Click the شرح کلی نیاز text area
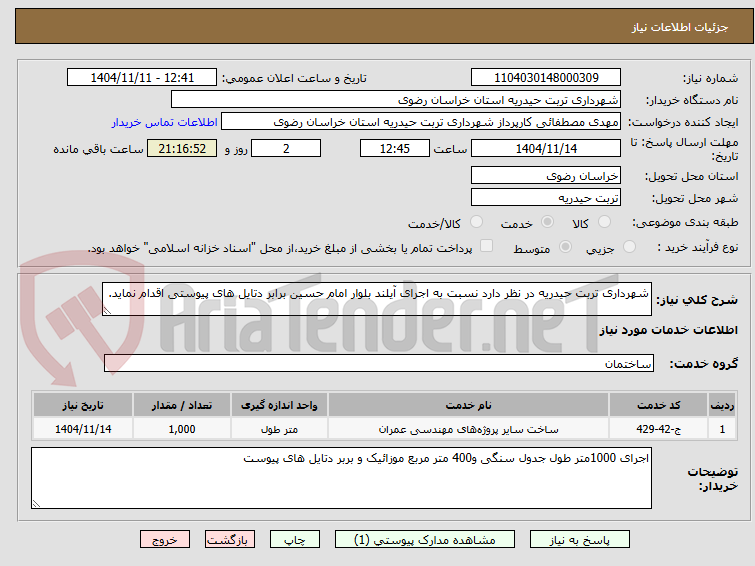Screen dimensions: 755x566 click(x=377, y=299)
